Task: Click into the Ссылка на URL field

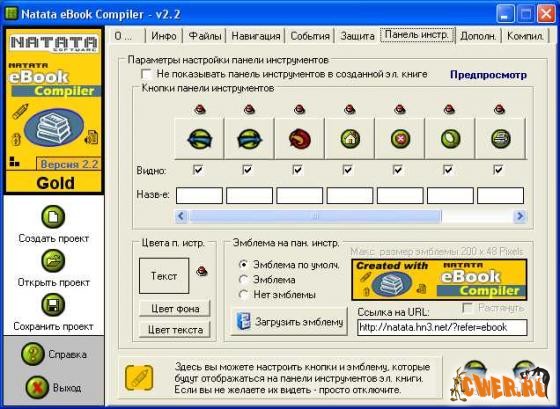Action: point(442,327)
